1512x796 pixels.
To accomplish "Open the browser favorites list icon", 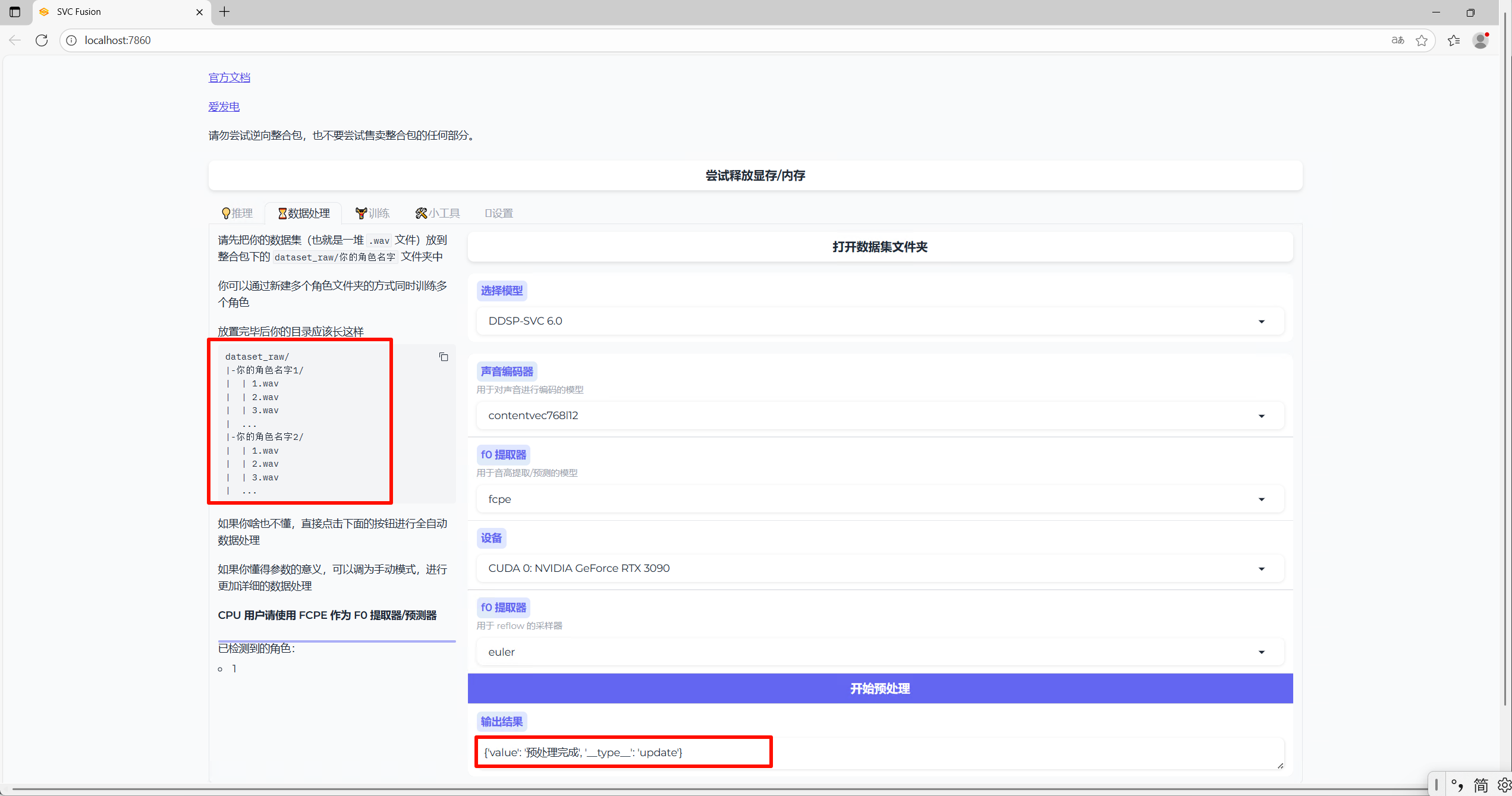I will [1454, 40].
